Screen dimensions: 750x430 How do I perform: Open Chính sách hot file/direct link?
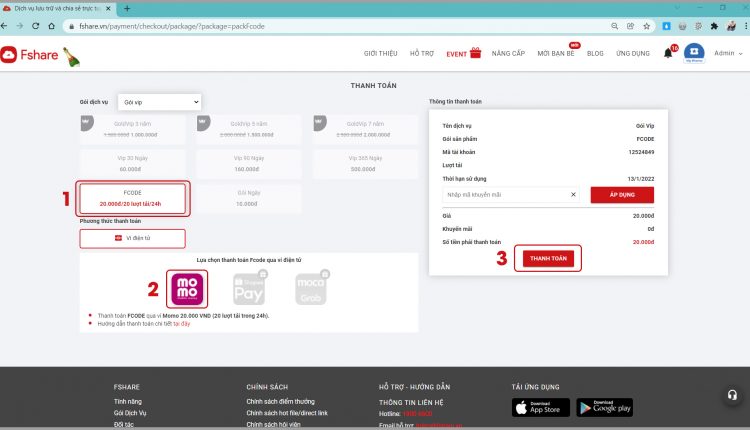[287, 413]
